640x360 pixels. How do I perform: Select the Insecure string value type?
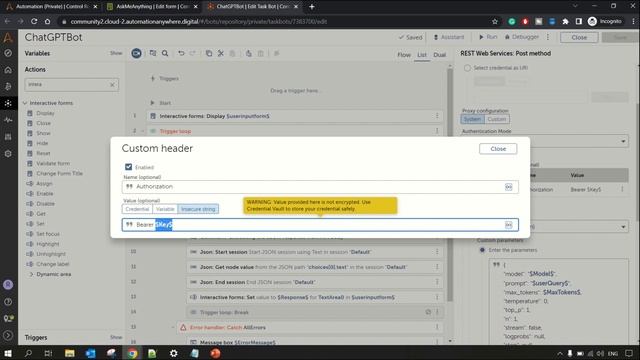198,209
